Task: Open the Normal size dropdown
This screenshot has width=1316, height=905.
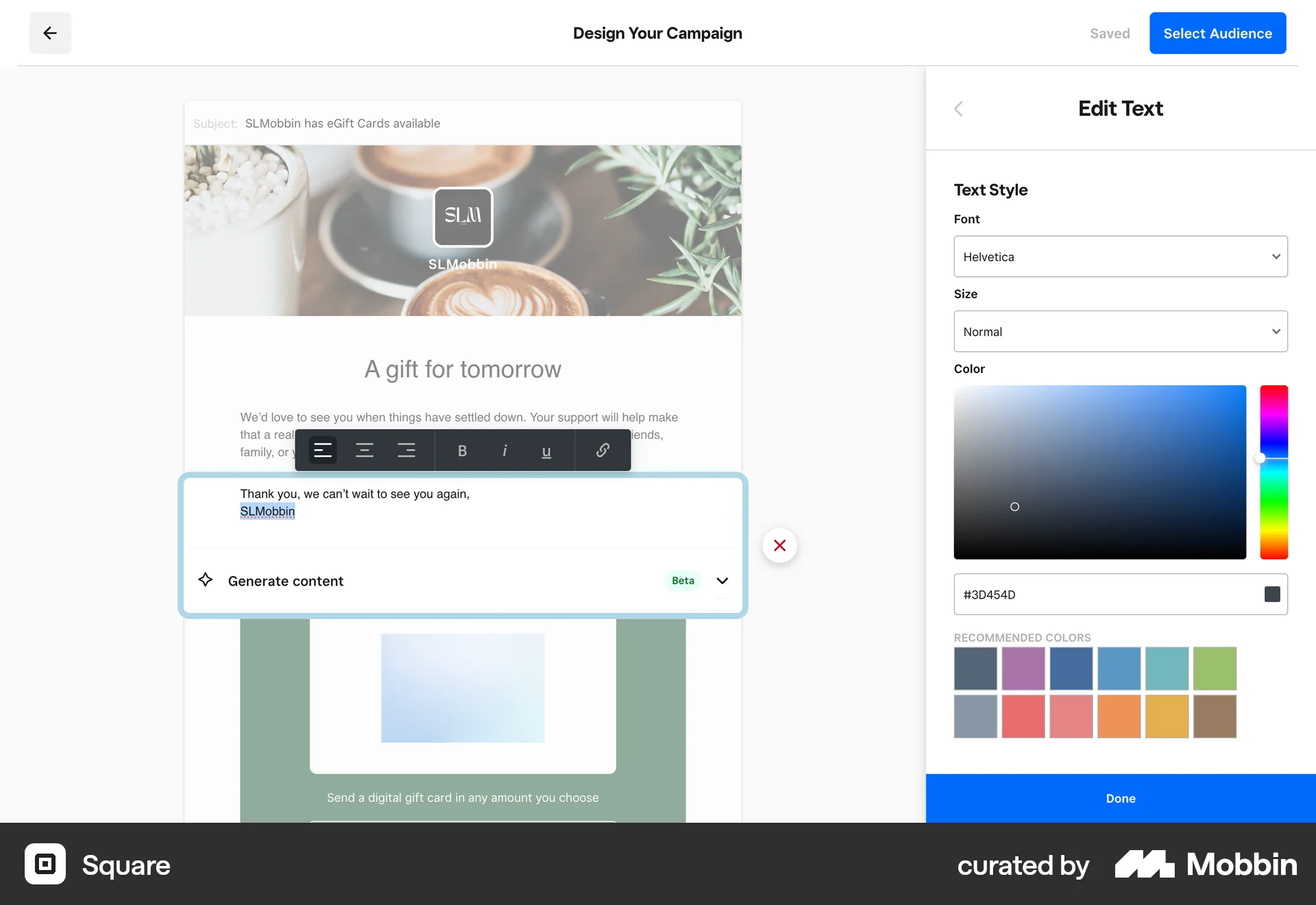Action: pyautogui.click(x=1120, y=331)
